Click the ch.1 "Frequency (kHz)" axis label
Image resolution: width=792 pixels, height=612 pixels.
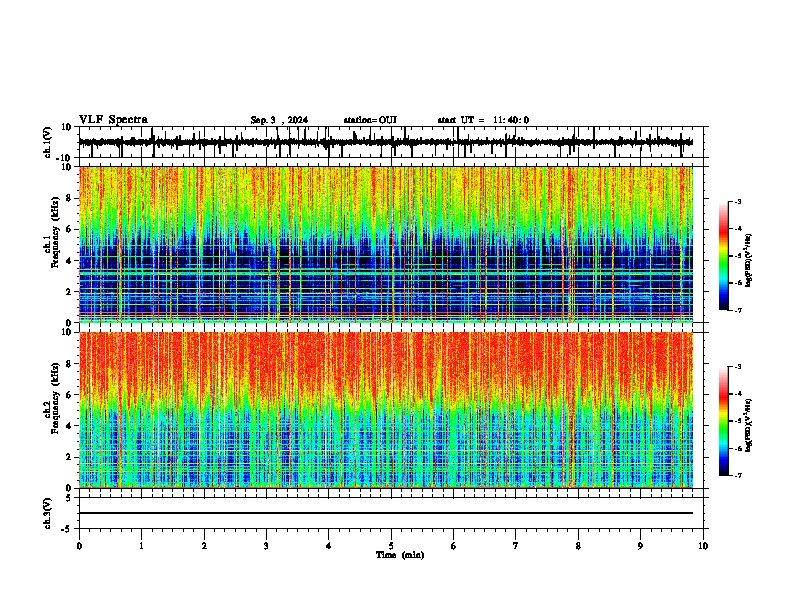tap(55, 232)
